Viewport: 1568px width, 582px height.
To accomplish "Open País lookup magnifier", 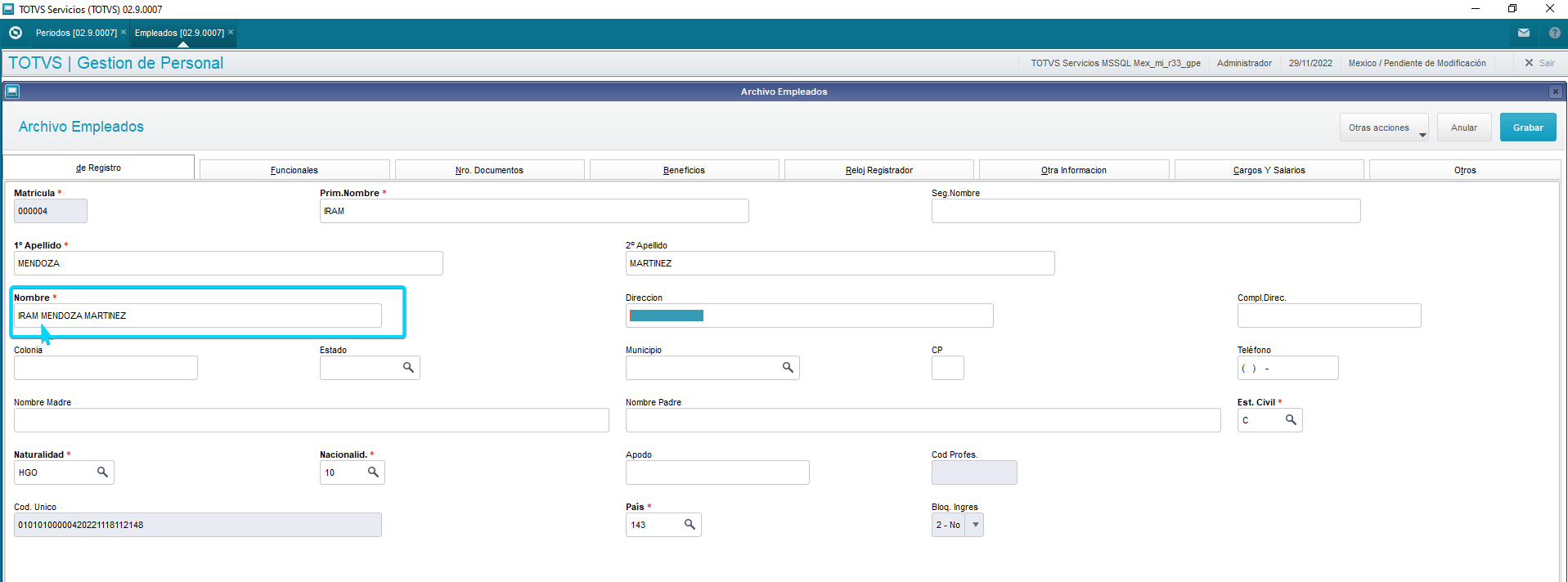I will 690,525.
